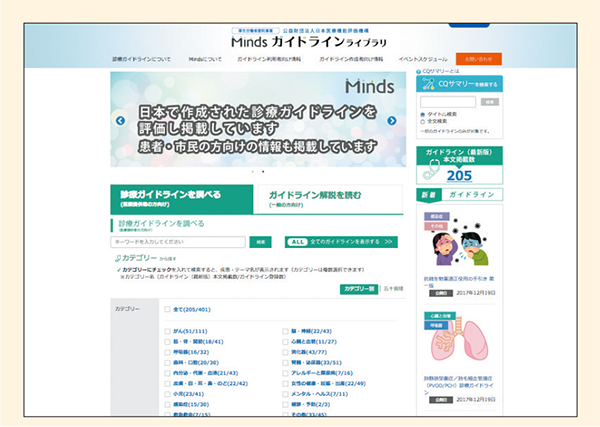Click the next slide arrow on banner
This screenshot has width=600, height=427.
point(391,121)
